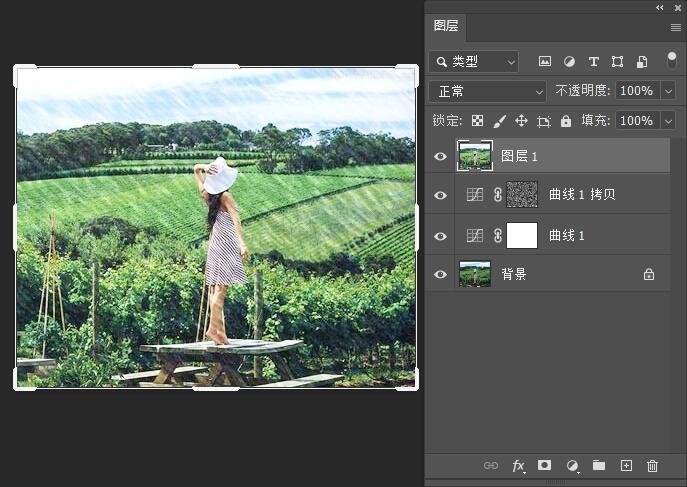Viewport: 687px width, 487px height.
Task: Switch to the 图层 panel tab
Action: tap(446, 25)
